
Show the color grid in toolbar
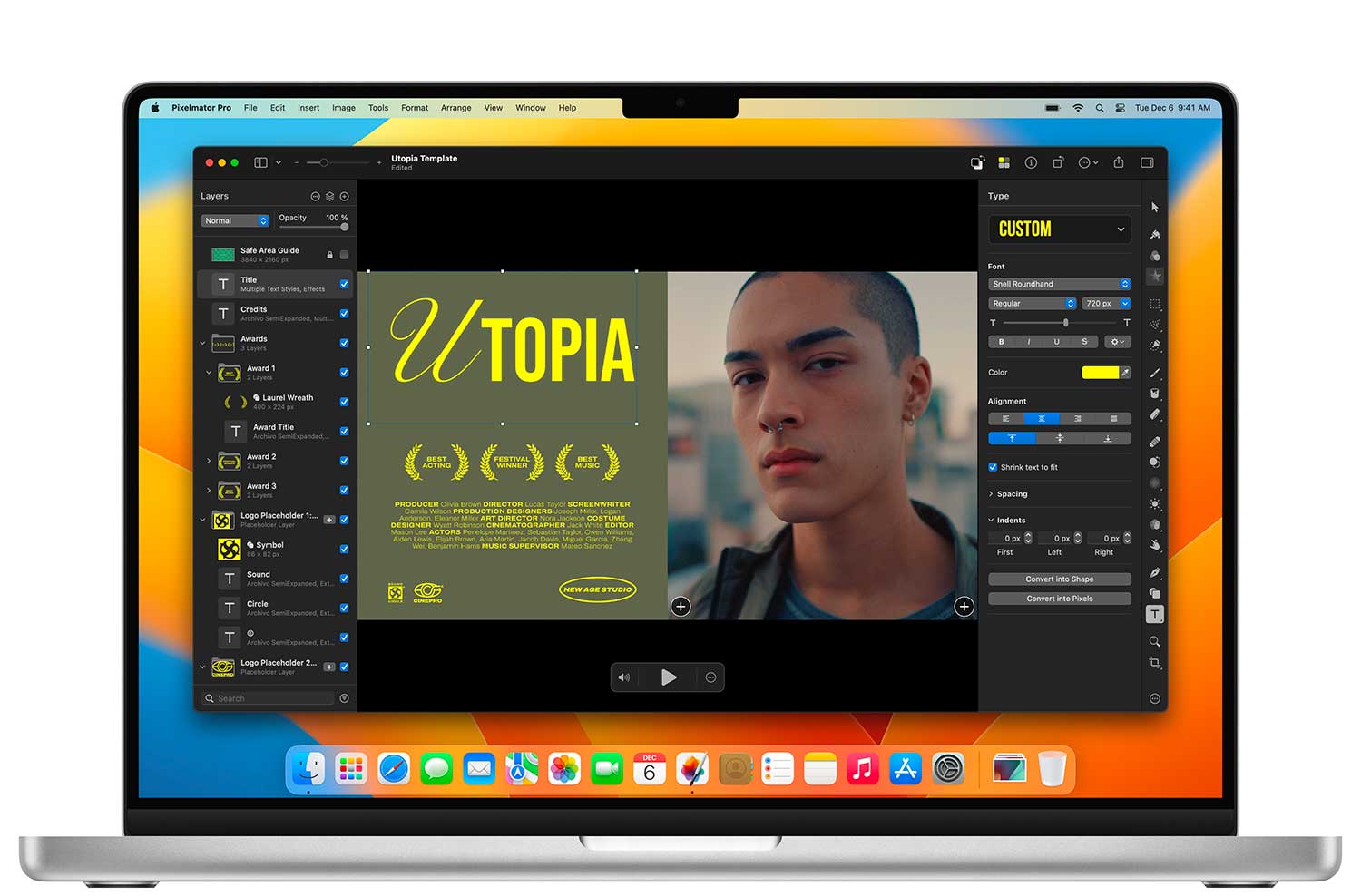[1004, 163]
